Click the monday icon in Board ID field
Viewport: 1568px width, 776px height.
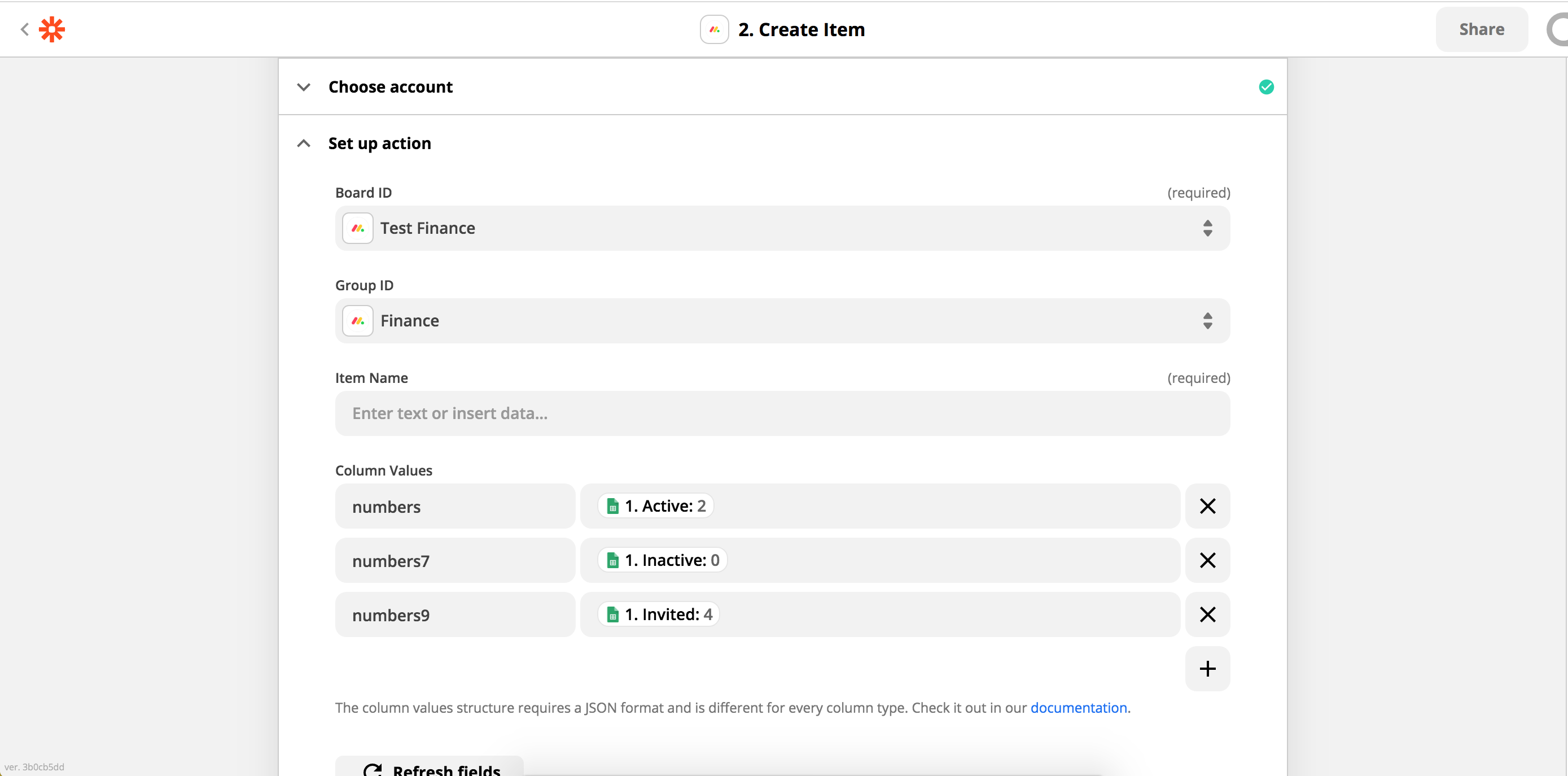click(x=358, y=228)
